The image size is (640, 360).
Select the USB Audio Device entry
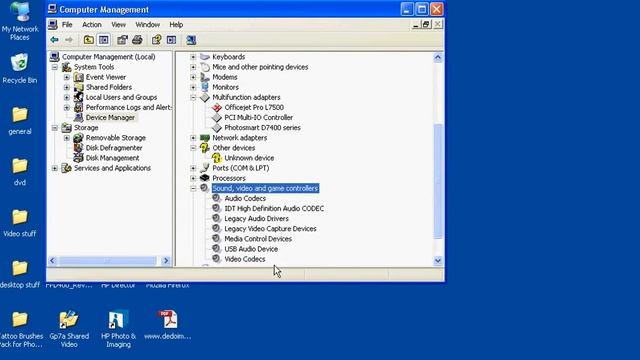[251, 249]
